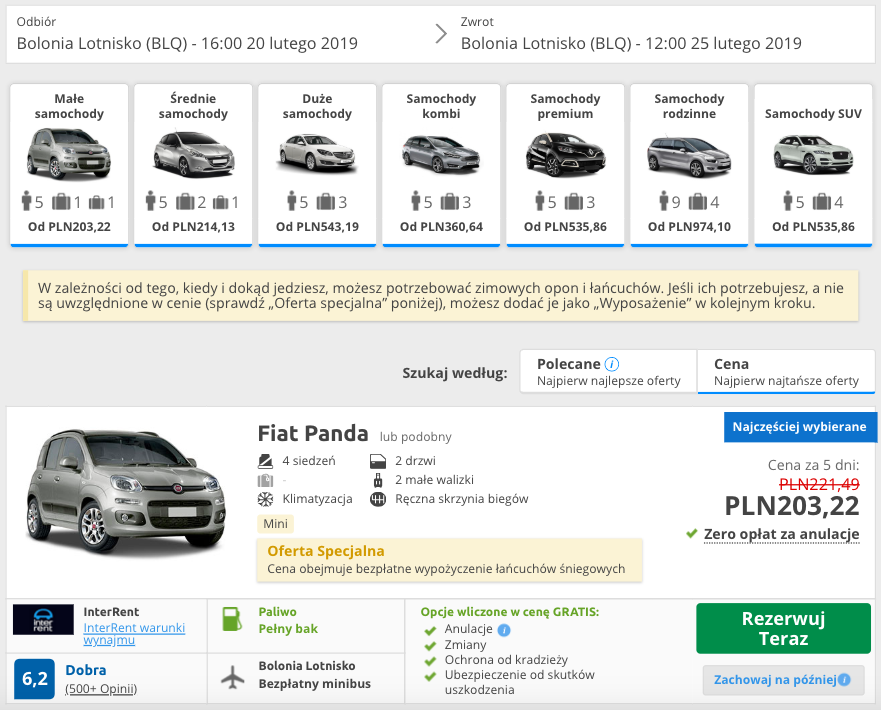881x710 pixels.
Task: Click the Bezpłatny minibus text
Action: coord(315,684)
